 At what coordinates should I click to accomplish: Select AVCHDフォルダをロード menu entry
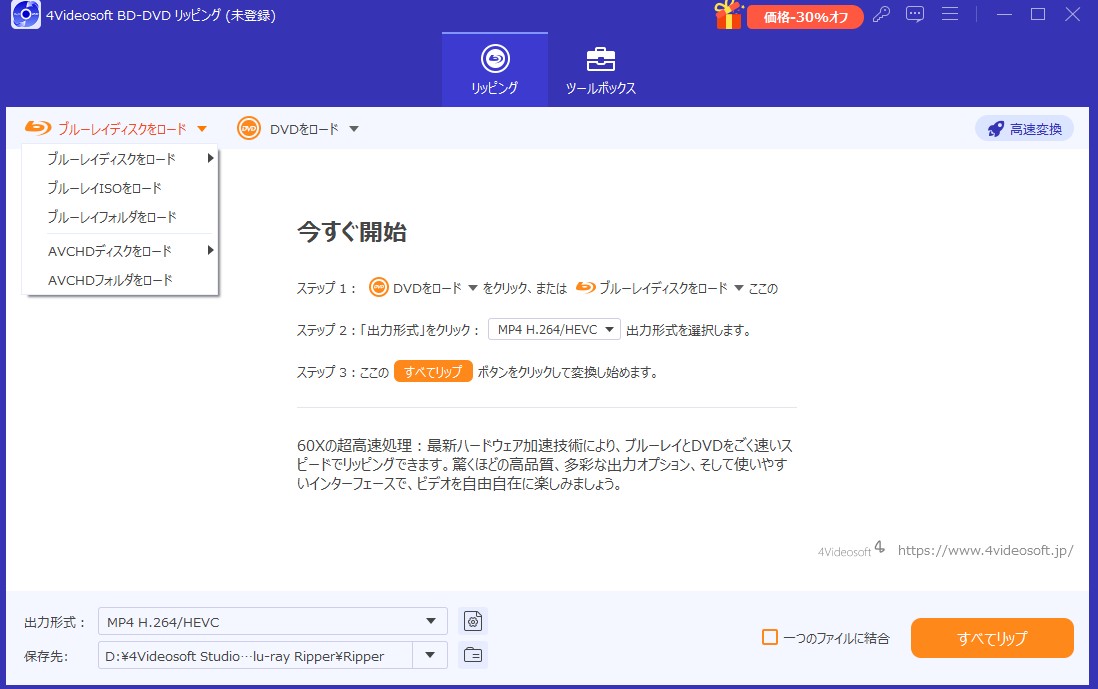[120, 280]
